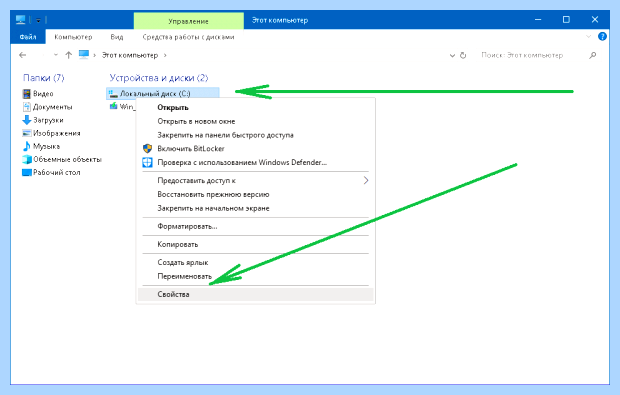Collapse the ribbon chevron
This screenshot has width=620, height=395.
coord(588,36)
